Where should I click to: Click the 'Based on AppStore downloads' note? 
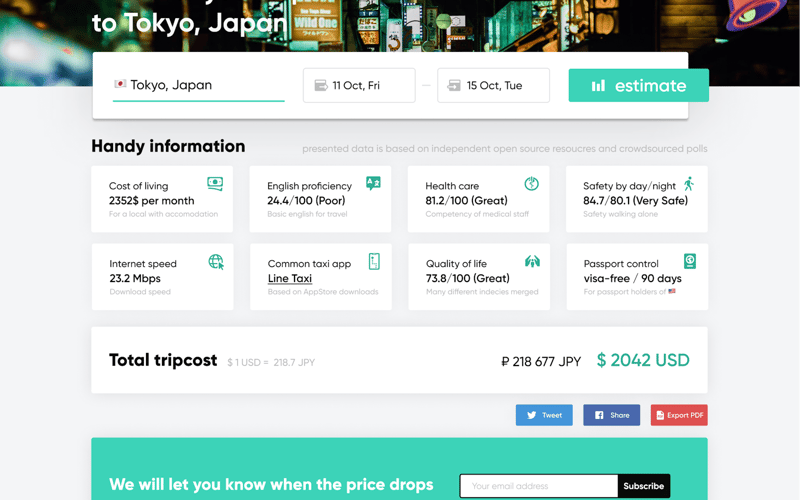(323, 292)
